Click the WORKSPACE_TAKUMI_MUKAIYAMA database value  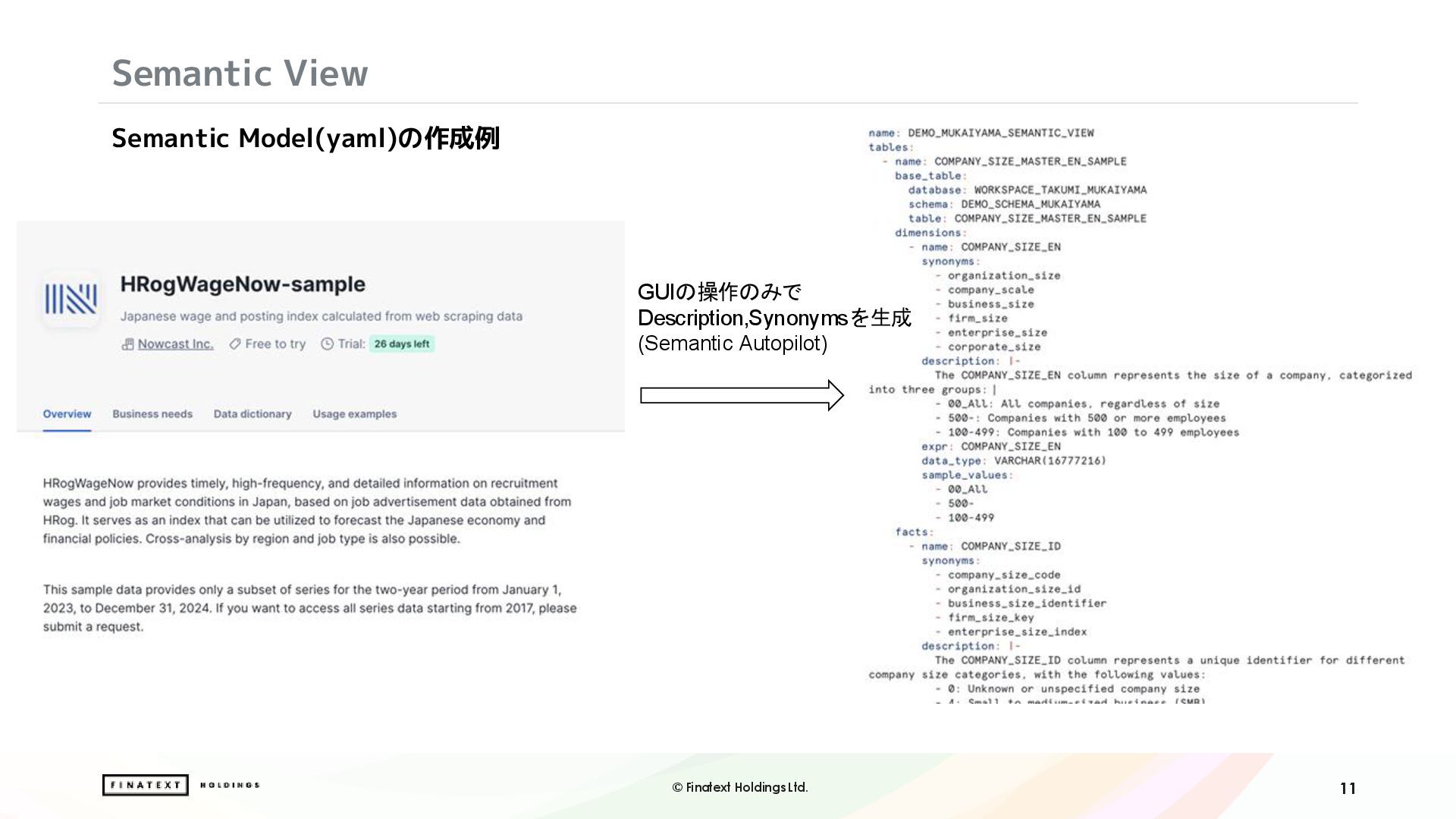point(1060,190)
